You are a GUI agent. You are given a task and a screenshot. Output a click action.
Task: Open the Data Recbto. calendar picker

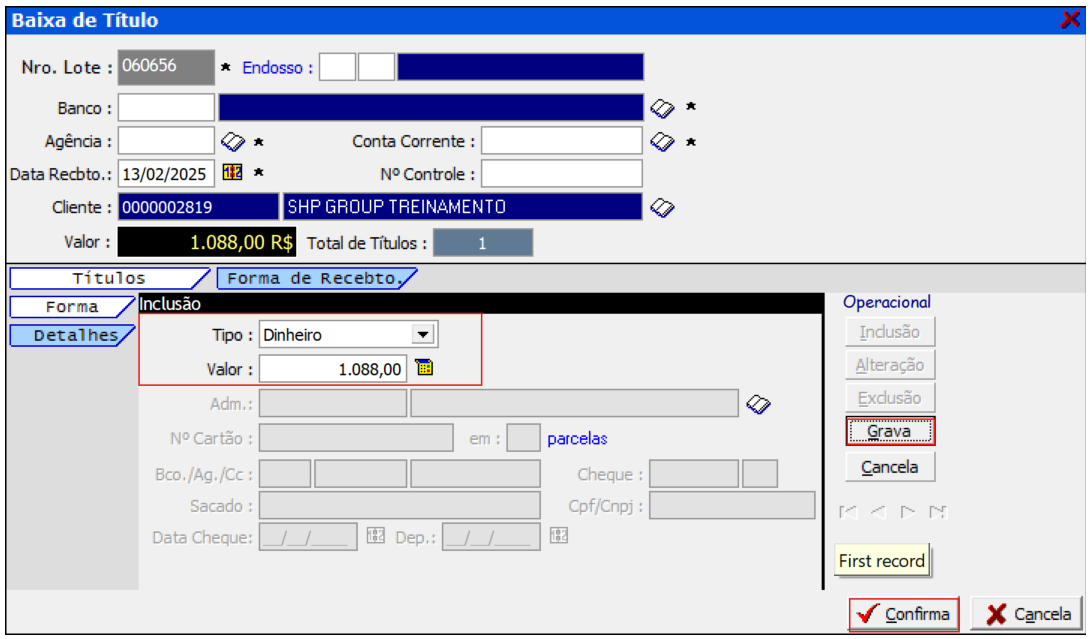pyautogui.click(x=232, y=173)
